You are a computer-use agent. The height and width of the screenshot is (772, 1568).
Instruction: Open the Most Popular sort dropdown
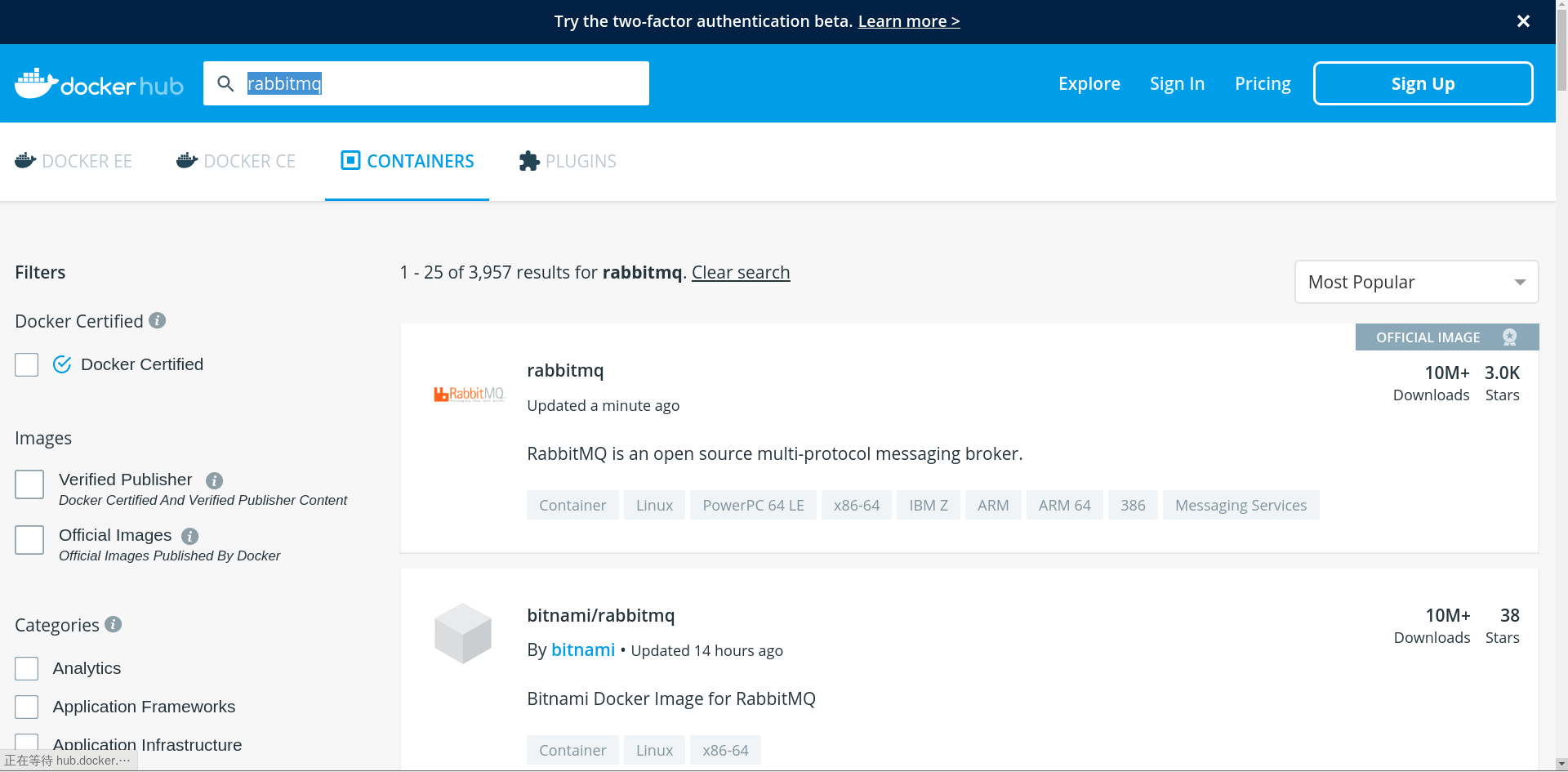pyautogui.click(x=1416, y=282)
